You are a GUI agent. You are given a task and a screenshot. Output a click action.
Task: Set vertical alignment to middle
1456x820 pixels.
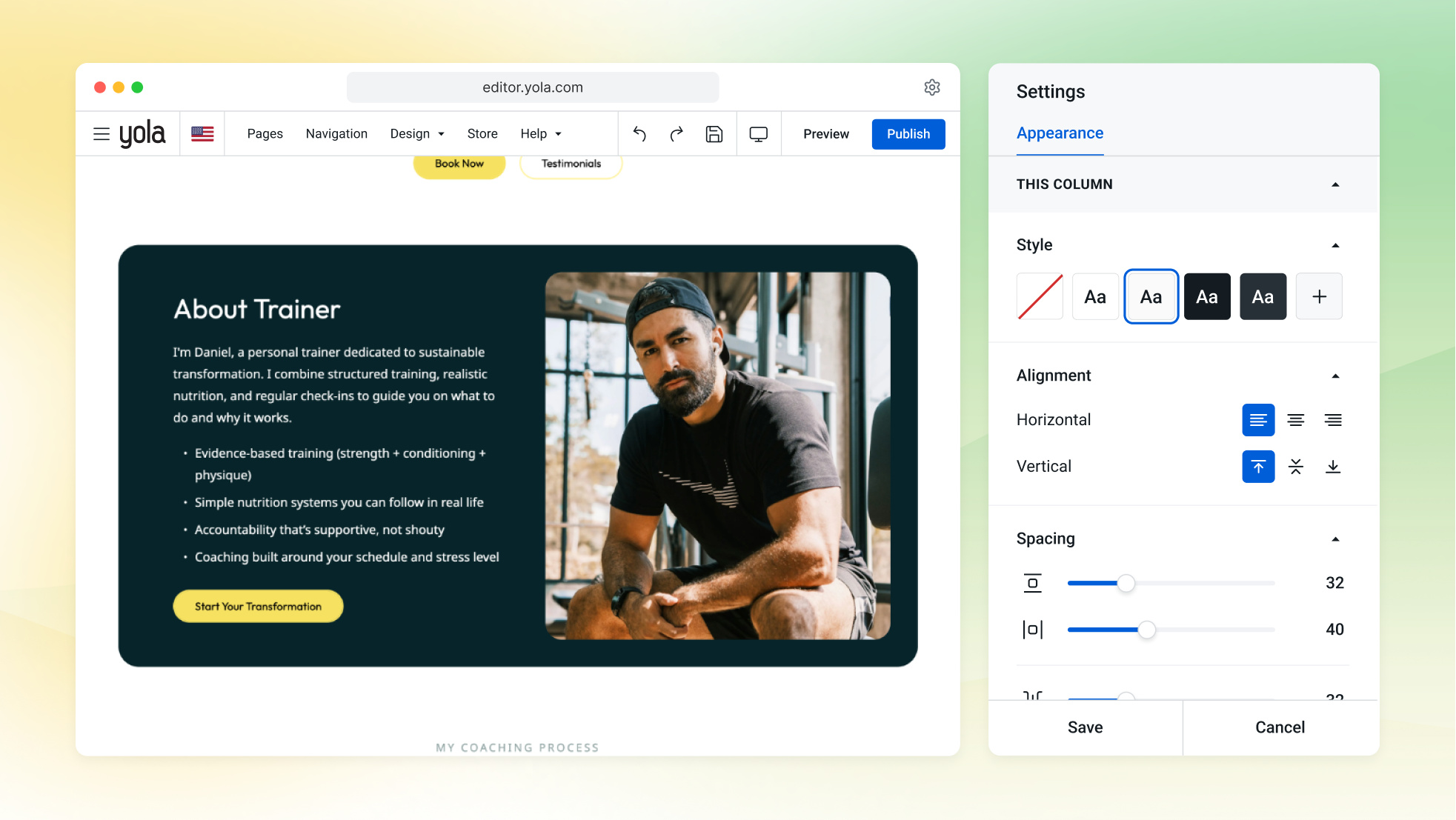1296,467
